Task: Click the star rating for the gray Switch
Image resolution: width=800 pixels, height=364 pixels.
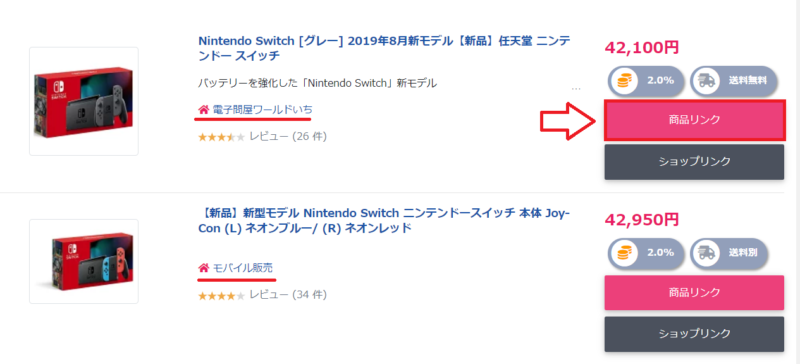Action: (221, 137)
